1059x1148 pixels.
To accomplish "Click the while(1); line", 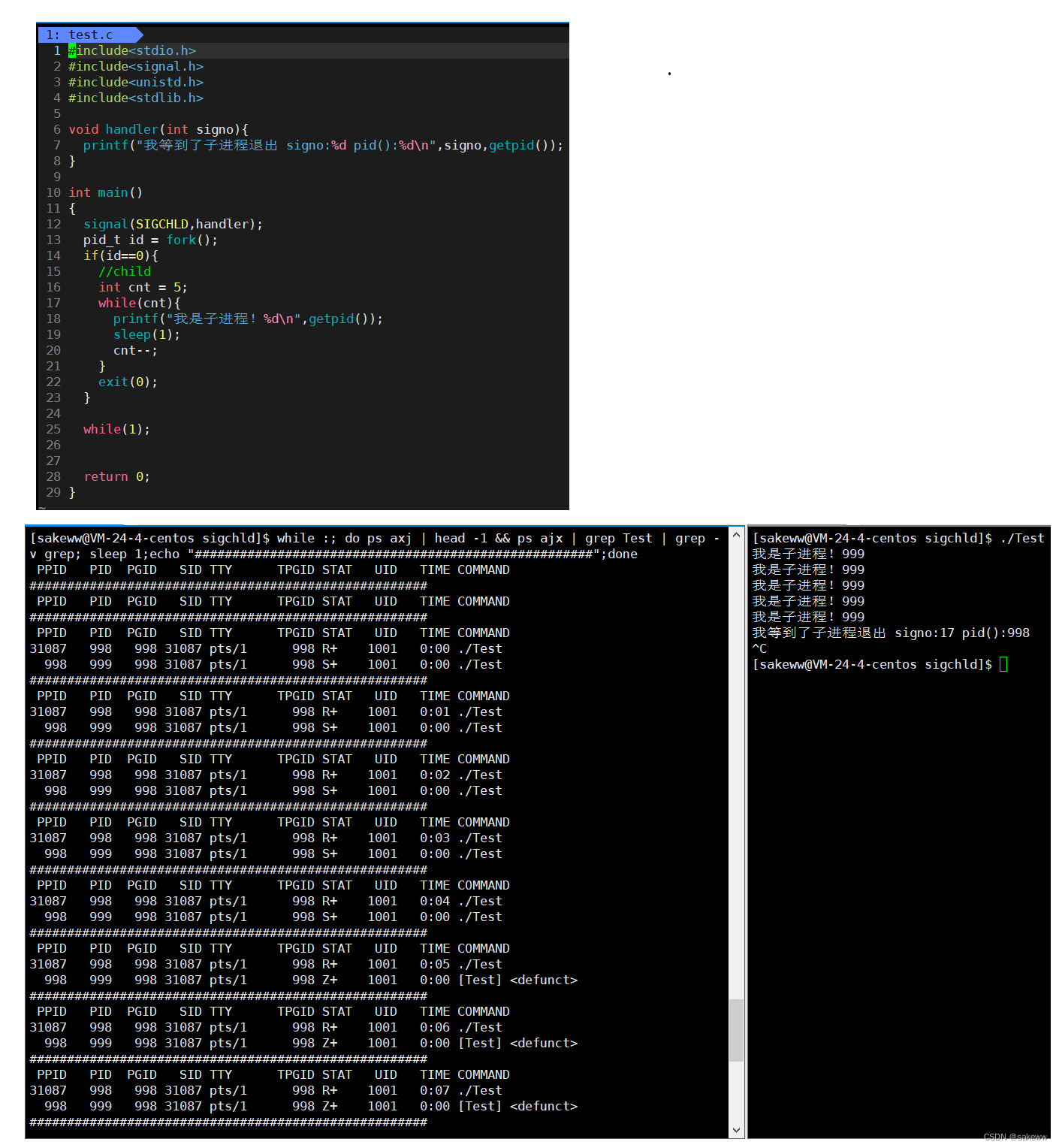I will pyautogui.click(x=116, y=429).
